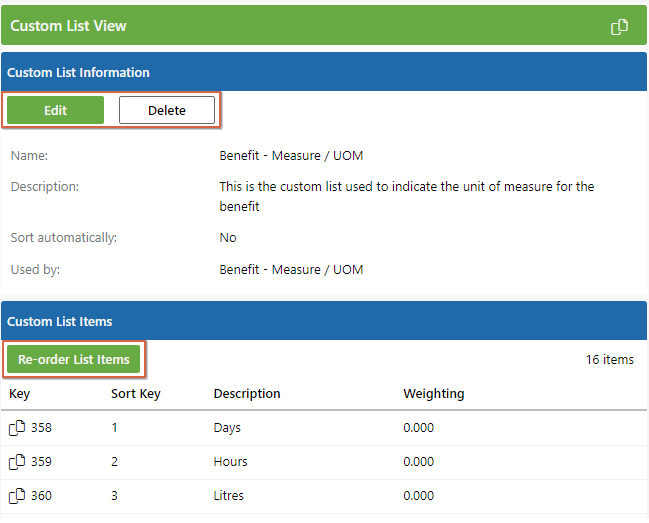The image size is (649, 523).
Task: Click the copy icon in Custom List View header
Action: pyautogui.click(x=620, y=27)
